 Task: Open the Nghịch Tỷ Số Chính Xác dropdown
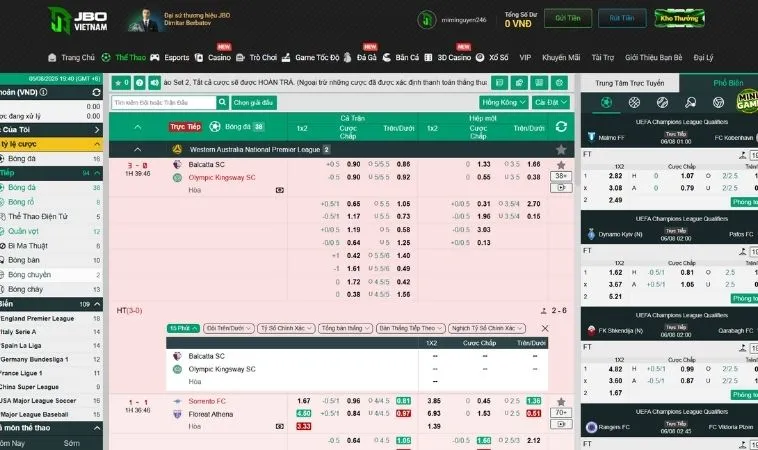[x=487, y=328]
